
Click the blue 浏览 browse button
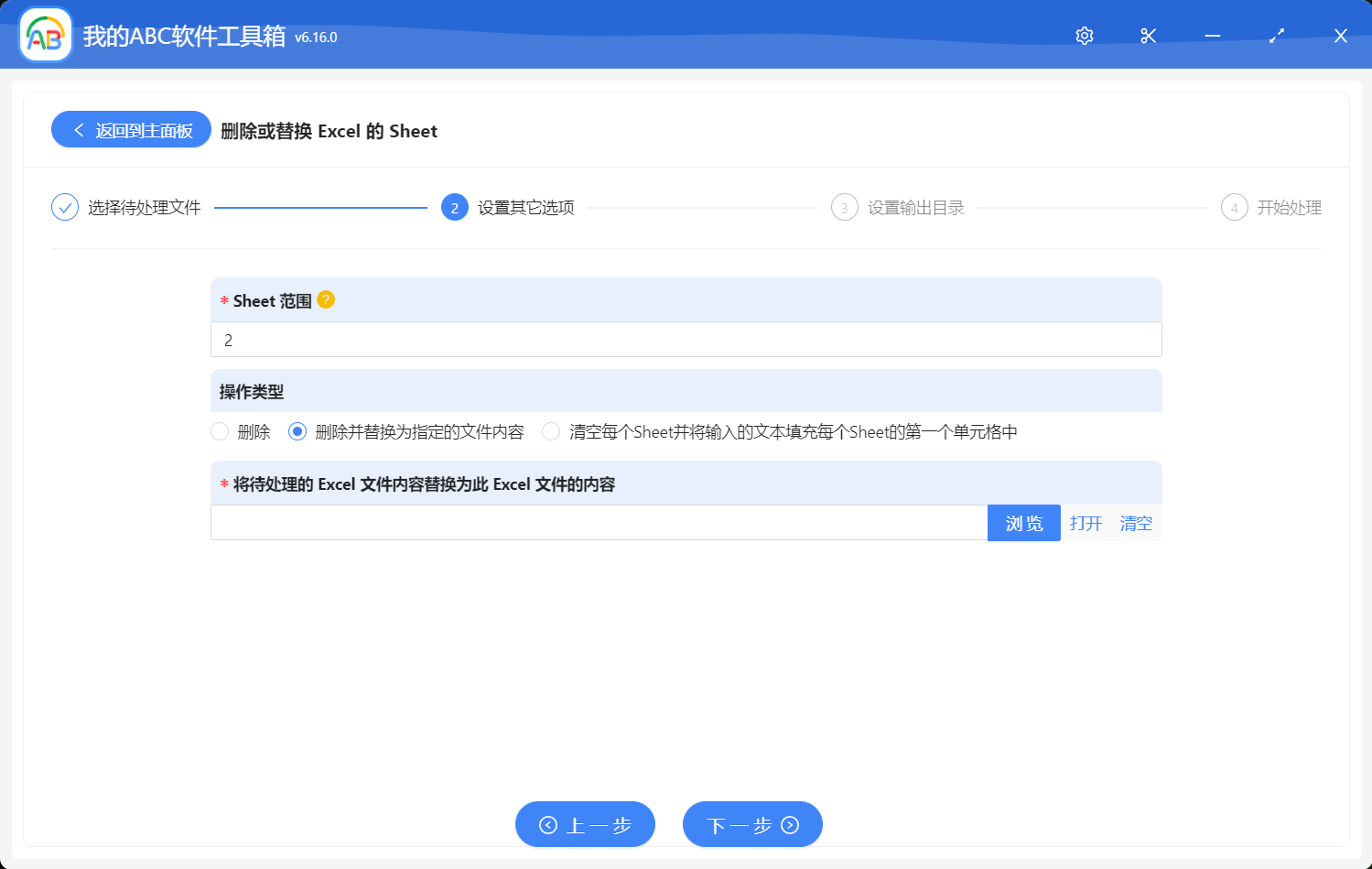coord(1023,523)
